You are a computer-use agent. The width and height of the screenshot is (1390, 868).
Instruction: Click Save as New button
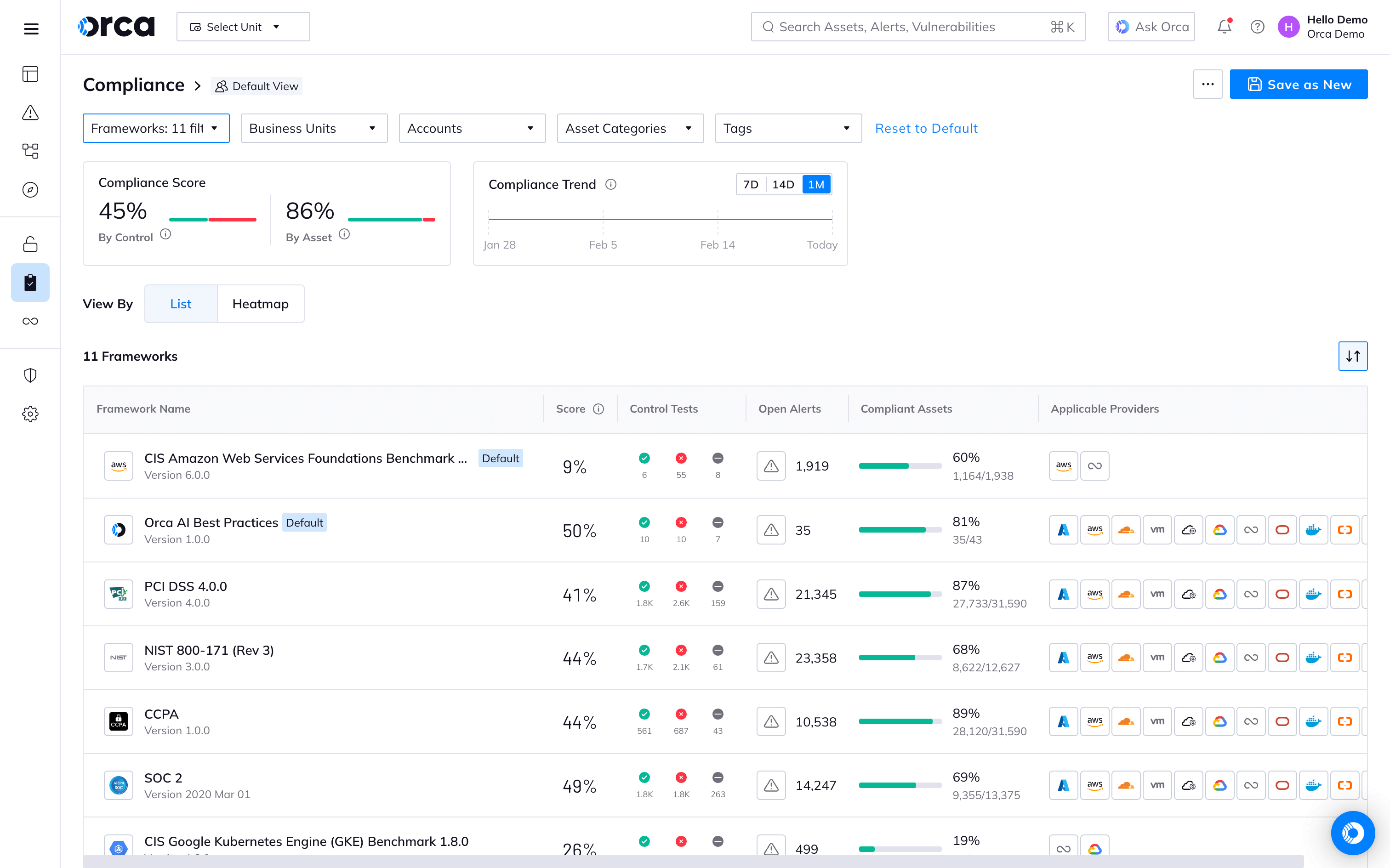(x=1299, y=84)
